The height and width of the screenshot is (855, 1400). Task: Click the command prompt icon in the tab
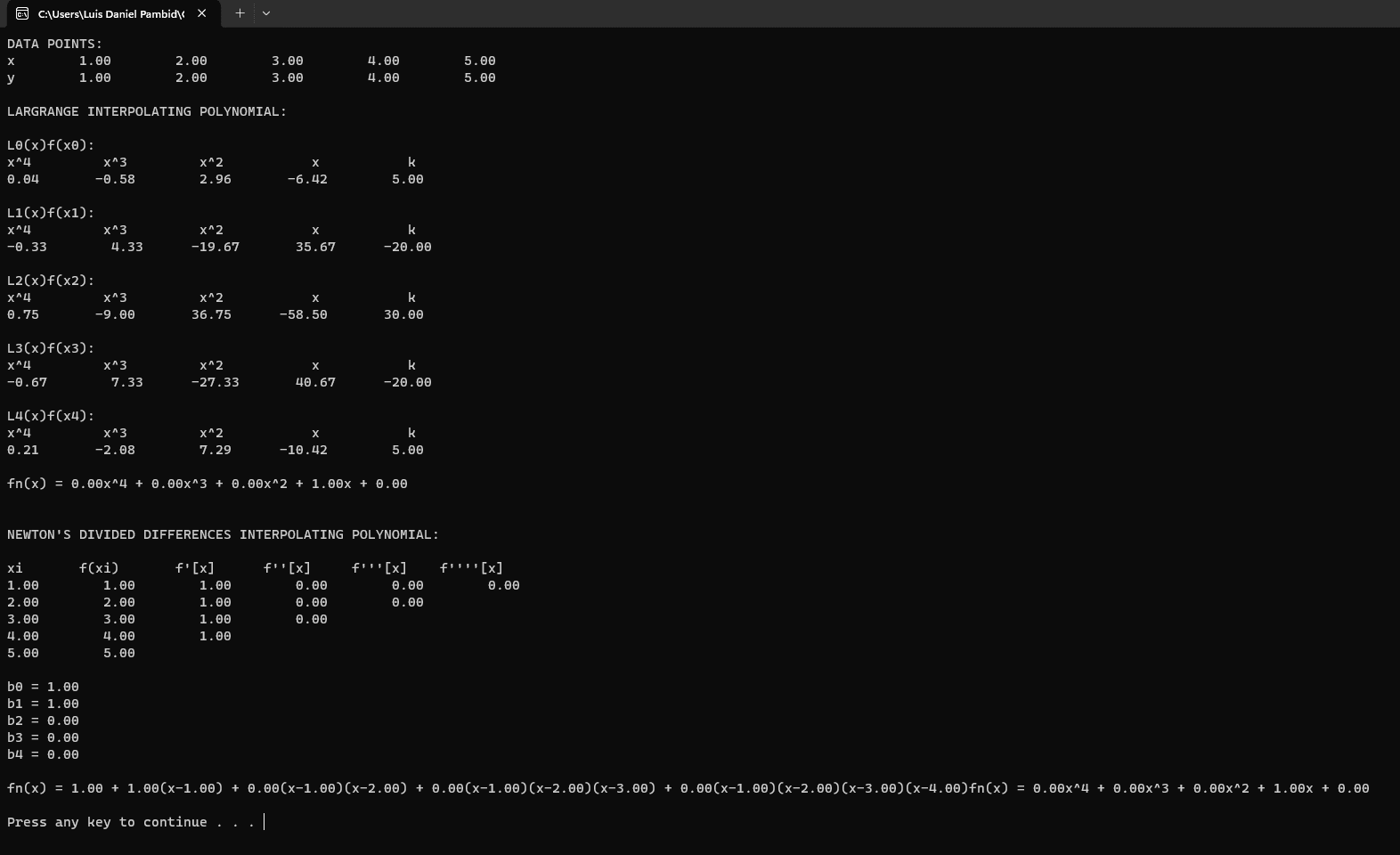tap(22, 13)
